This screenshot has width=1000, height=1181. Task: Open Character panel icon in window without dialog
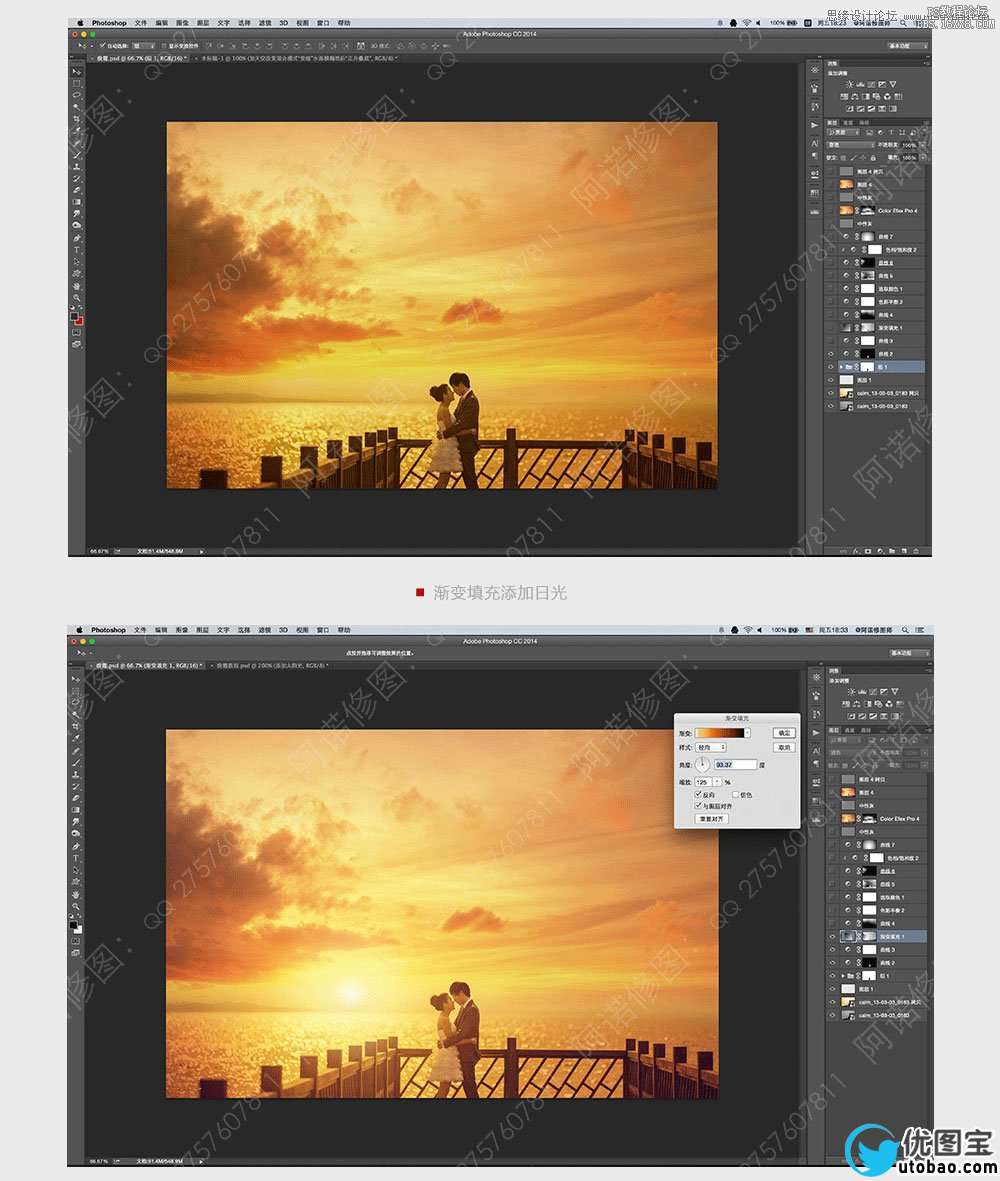pos(814,143)
